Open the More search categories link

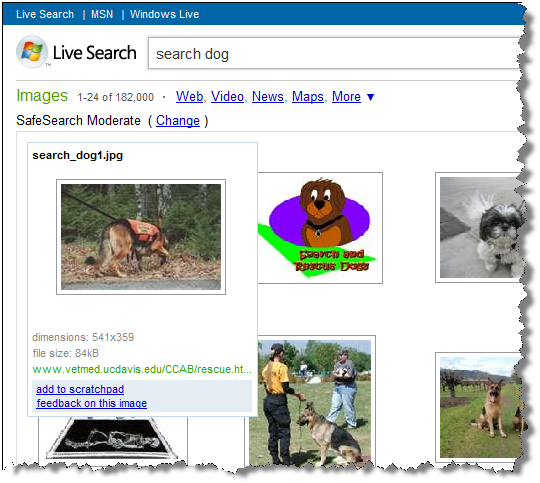click(346, 96)
